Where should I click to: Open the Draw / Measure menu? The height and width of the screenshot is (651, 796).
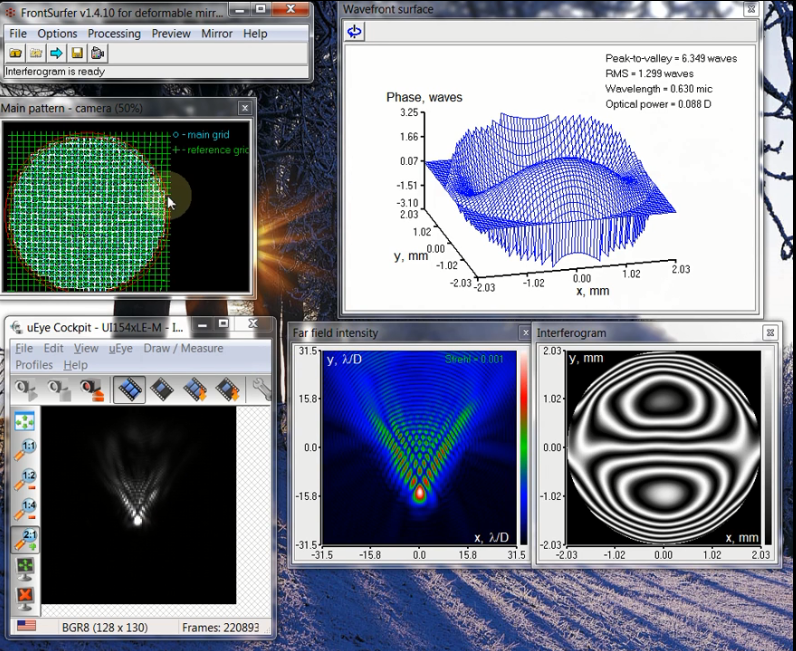(183, 348)
